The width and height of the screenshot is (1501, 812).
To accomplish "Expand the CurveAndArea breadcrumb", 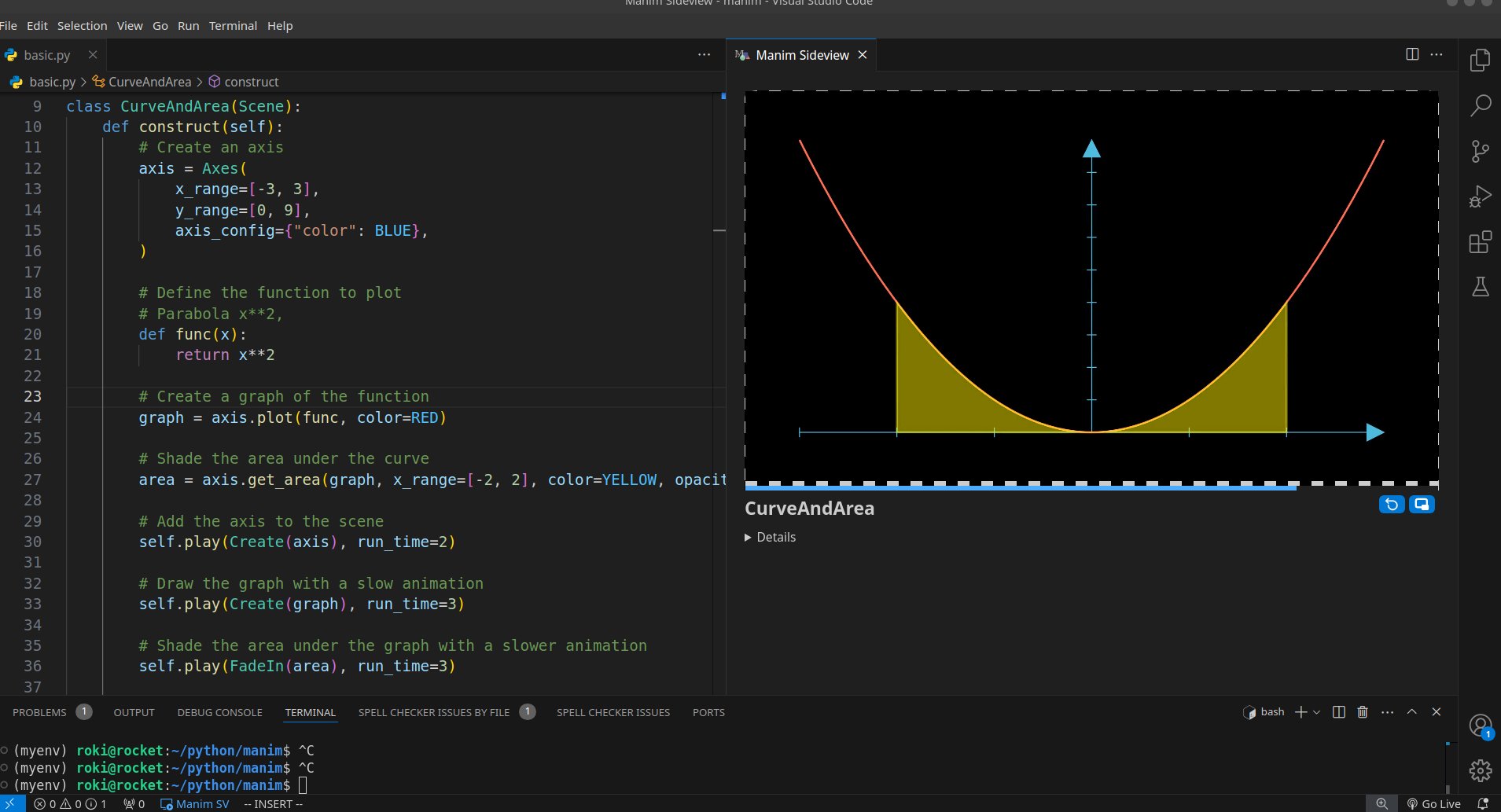I will [x=149, y=82].
